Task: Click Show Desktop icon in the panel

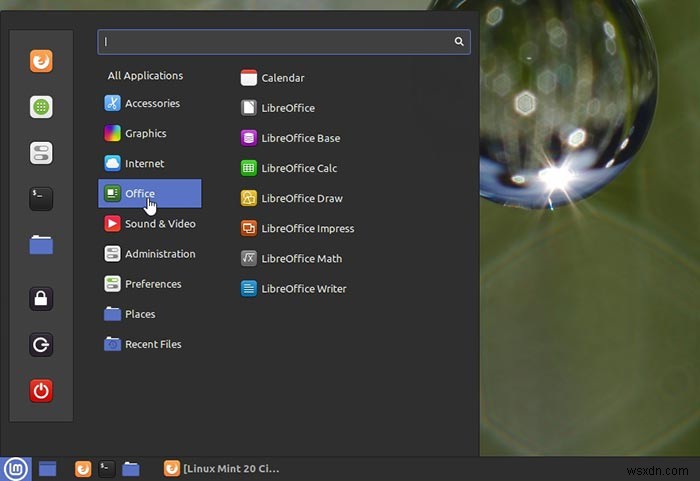Action: tap(47, 469)
